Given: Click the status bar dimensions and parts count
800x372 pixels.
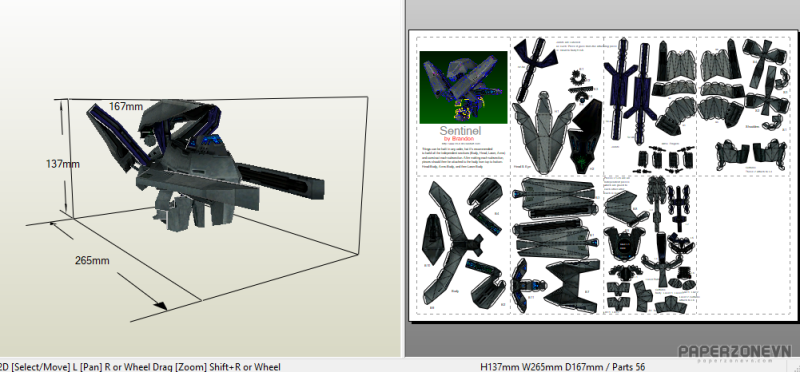Looking at the screenshot, I should (x=563, y=366).
